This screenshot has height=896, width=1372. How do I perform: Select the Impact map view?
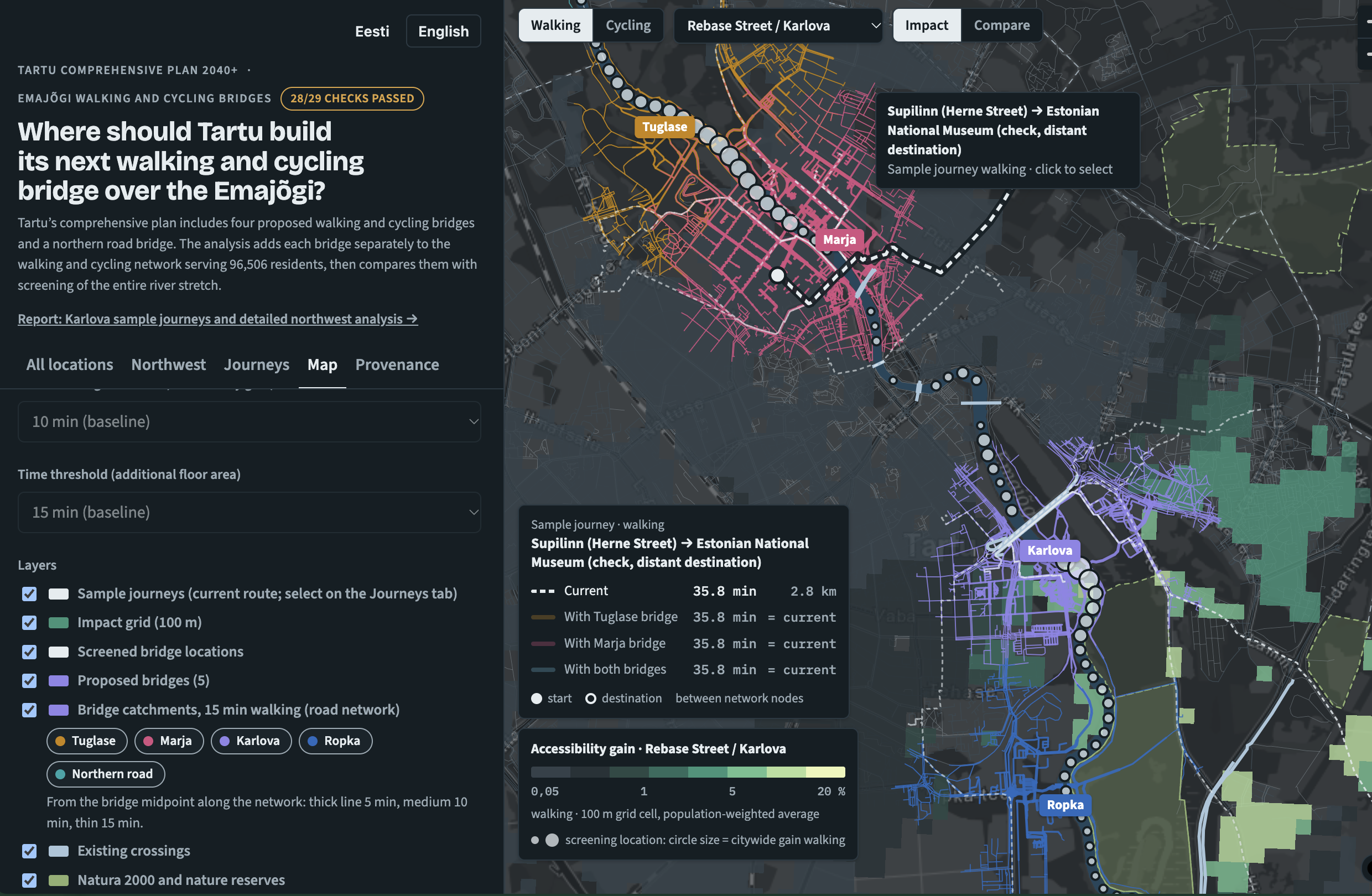coord(927,25)
